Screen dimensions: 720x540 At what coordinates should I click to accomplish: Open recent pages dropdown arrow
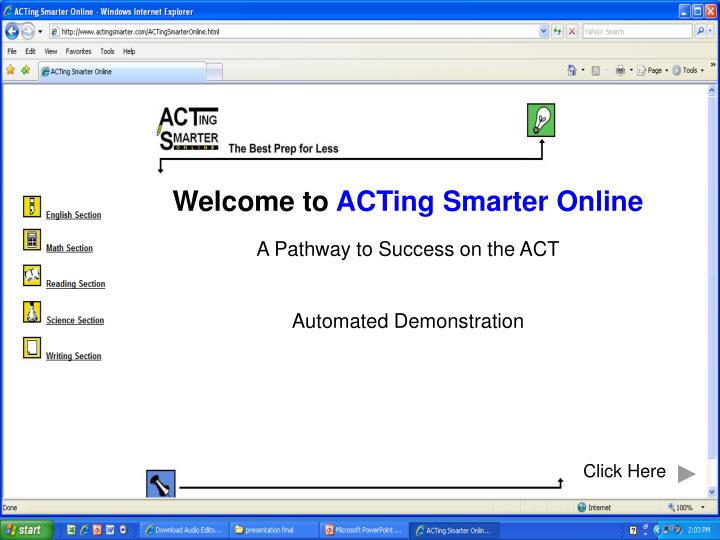click(x=40, y=32)
